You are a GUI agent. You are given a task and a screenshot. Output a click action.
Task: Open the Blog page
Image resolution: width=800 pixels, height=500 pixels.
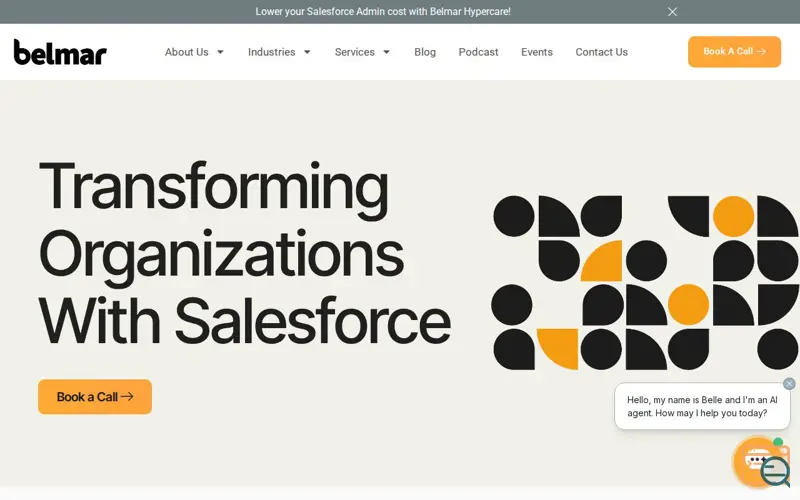tap(425, 52)
